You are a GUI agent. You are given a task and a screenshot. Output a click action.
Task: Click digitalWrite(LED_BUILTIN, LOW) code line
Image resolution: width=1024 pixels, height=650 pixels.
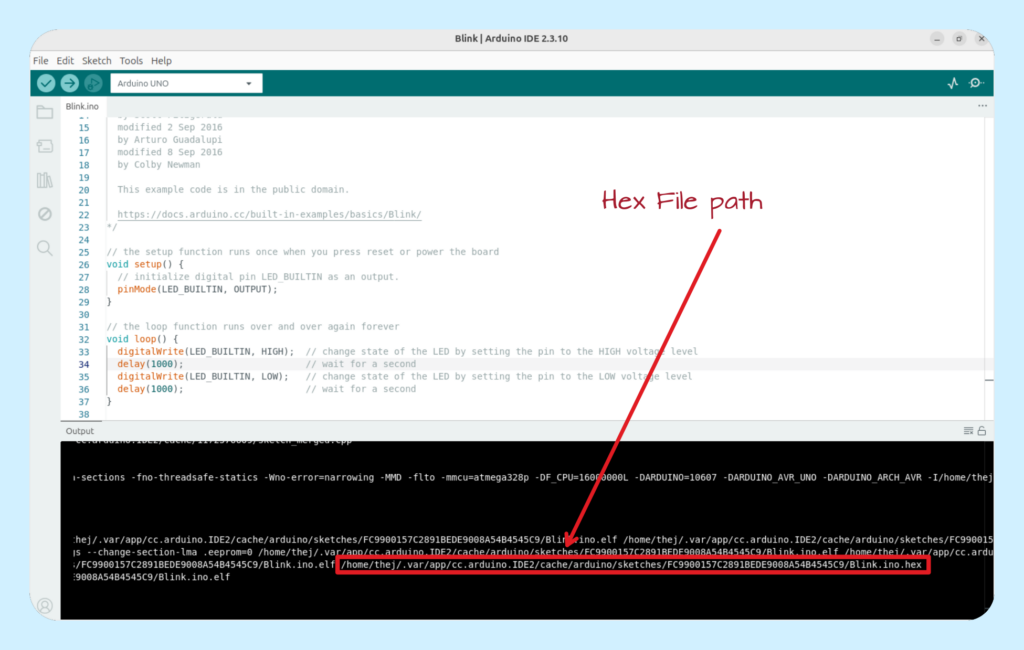[x=203, y=376]
